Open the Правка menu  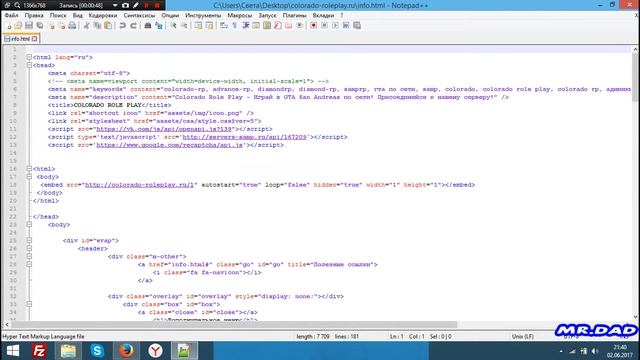(34, 15)
